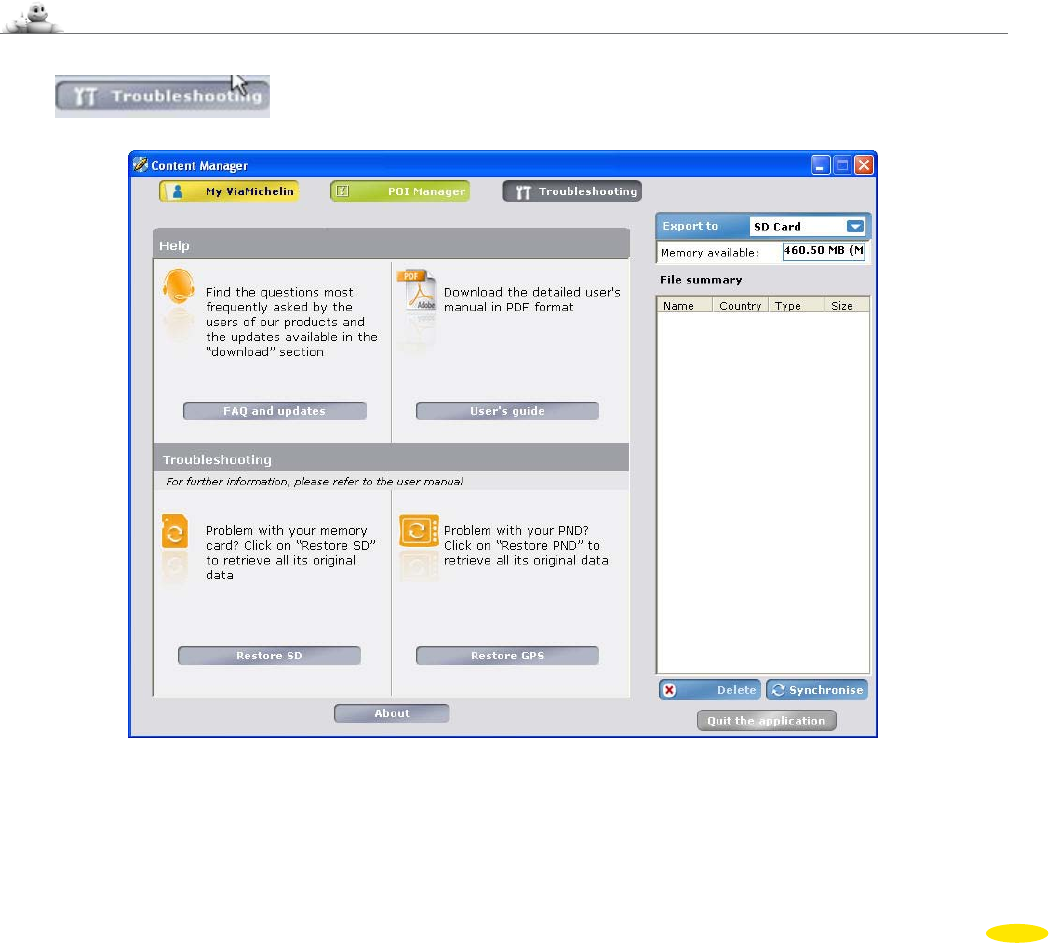The image size is (1049, 943).
Task: Click the red X icon on Delete
Action: point(669,690)
